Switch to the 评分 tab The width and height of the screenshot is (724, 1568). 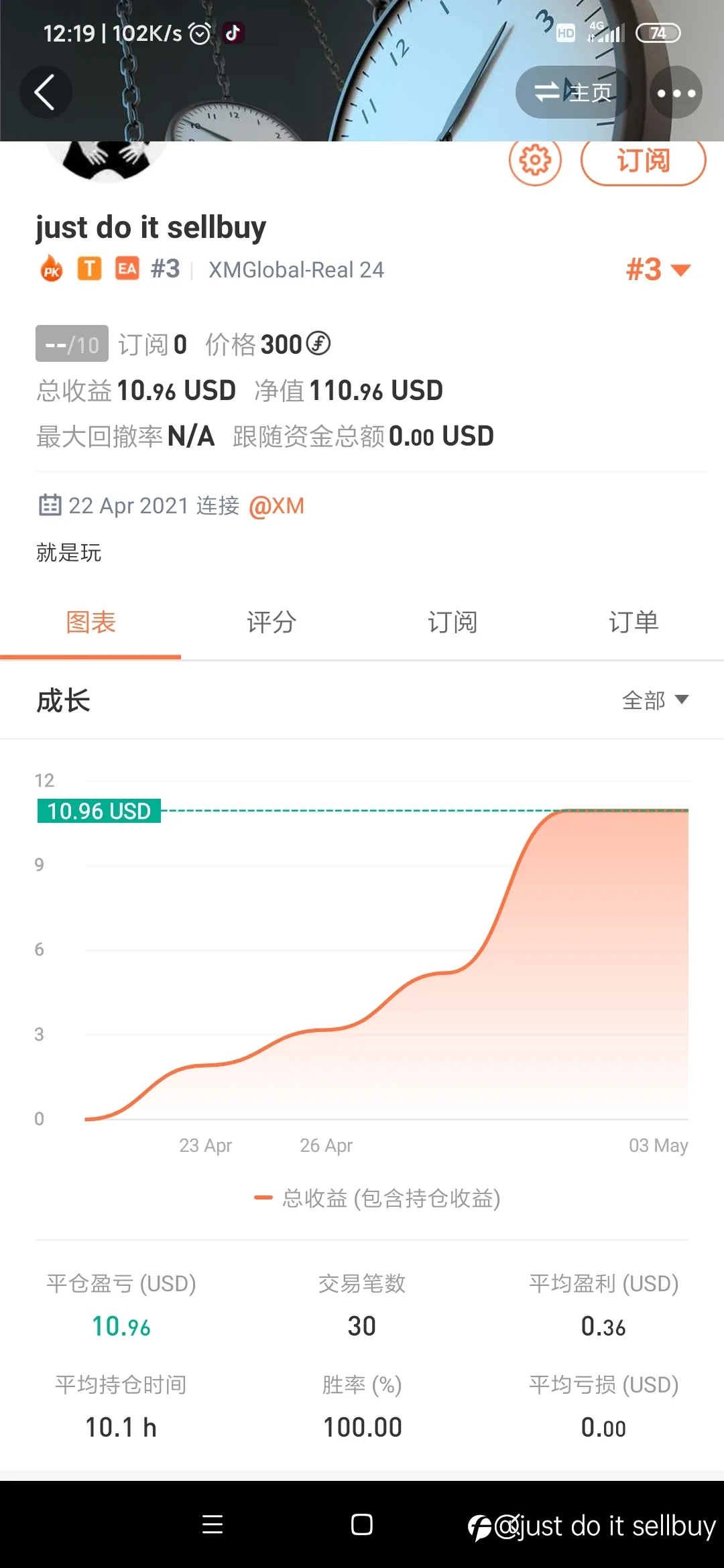pyautogui.click(x=271, y=623)
